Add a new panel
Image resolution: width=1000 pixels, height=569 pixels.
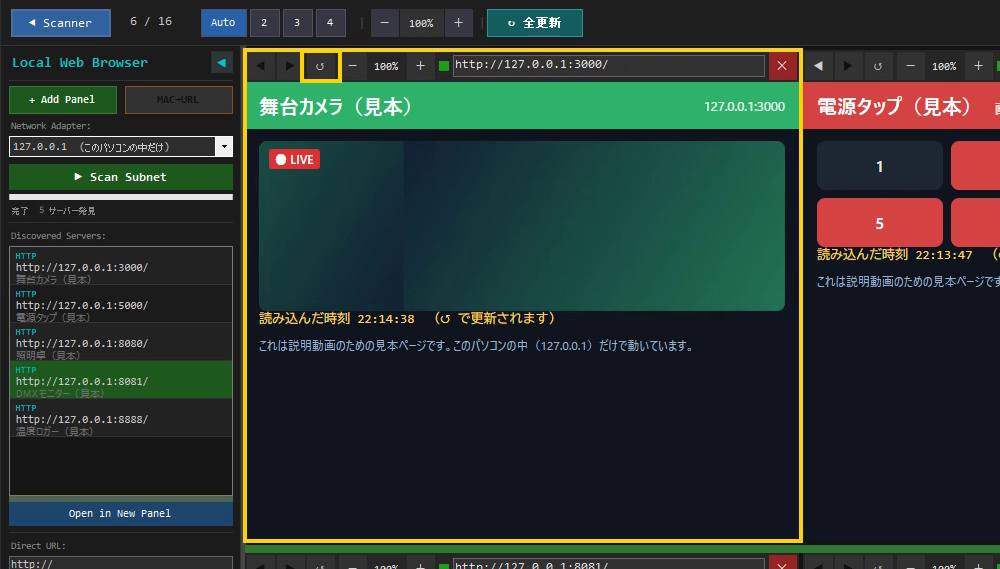coord(62,100)
